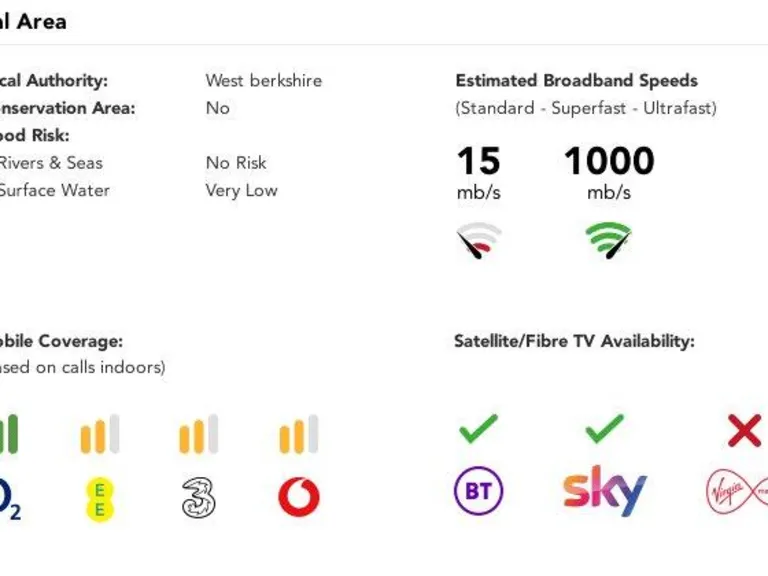Screen dimensions: 768x576
Task: Click the BT logo
Action: (479, 491)
